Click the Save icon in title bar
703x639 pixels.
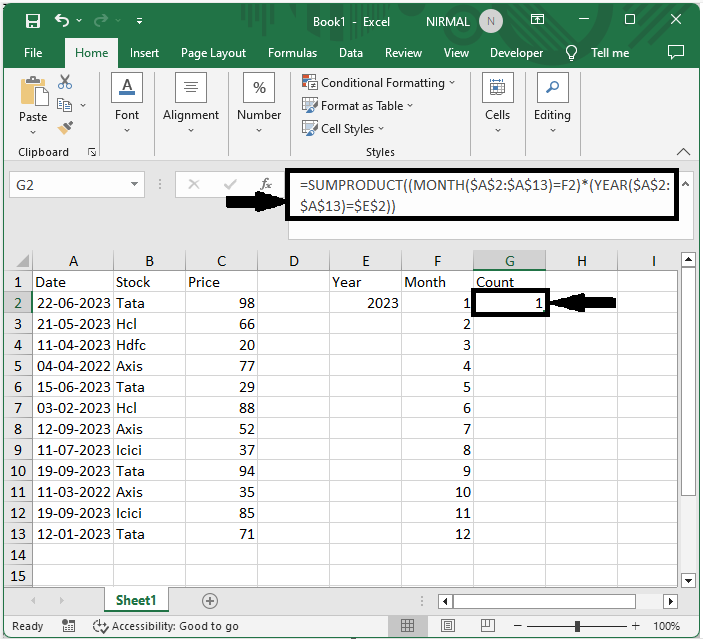point(32,20)
